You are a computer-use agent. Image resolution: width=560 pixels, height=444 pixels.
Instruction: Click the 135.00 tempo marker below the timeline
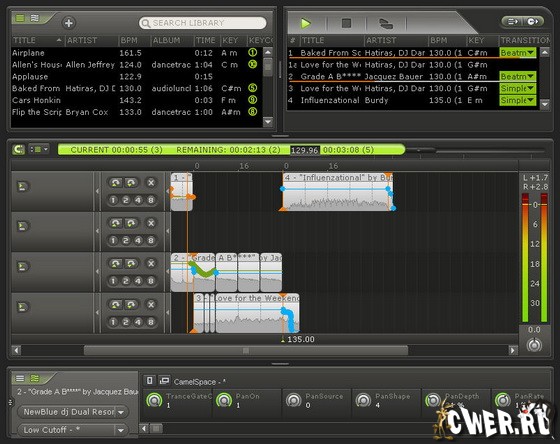pos(298,339)
